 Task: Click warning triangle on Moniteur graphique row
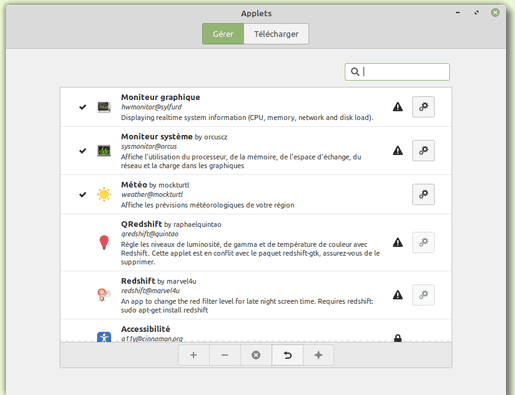[398, 107]
